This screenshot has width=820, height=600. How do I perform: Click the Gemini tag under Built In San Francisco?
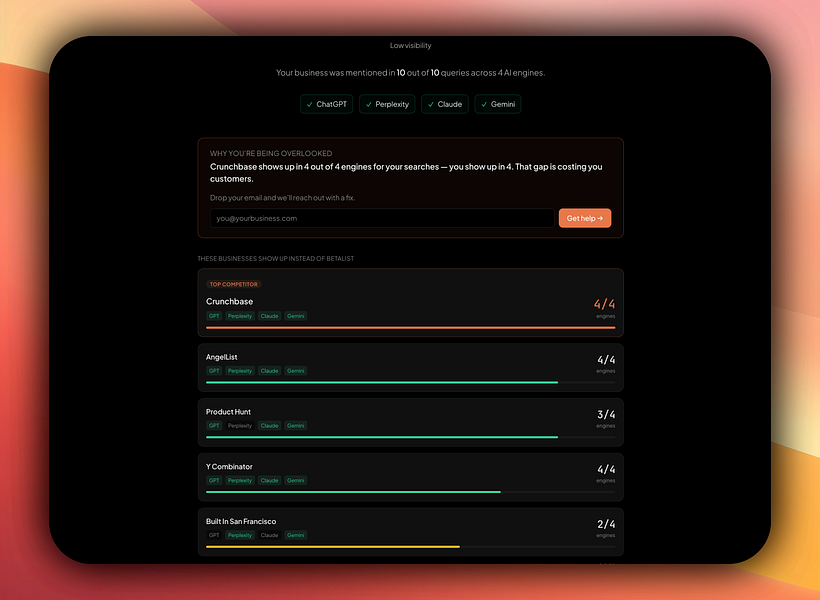[x=295, y=535]
